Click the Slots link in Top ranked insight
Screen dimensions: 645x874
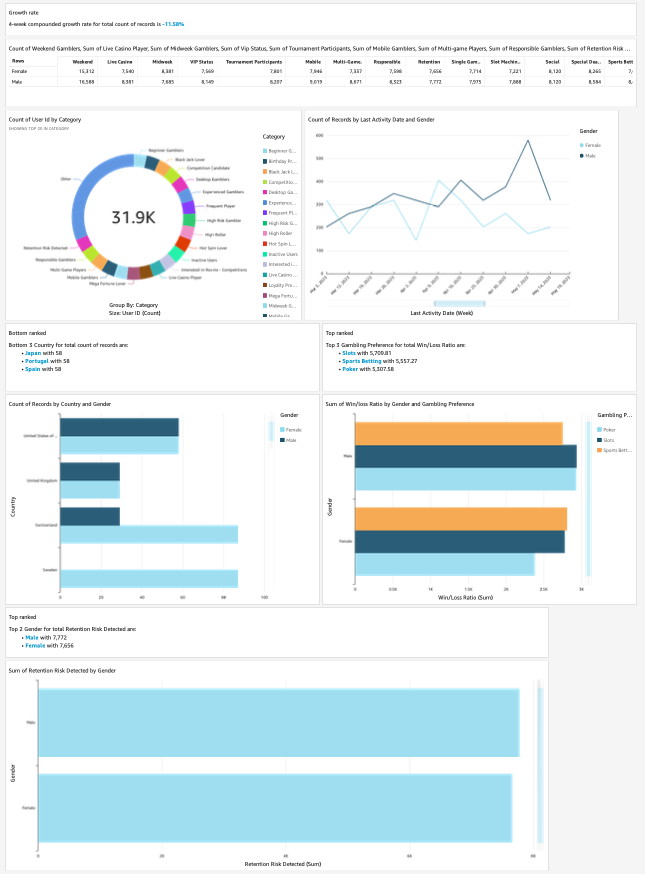click(x=349, y=354)
